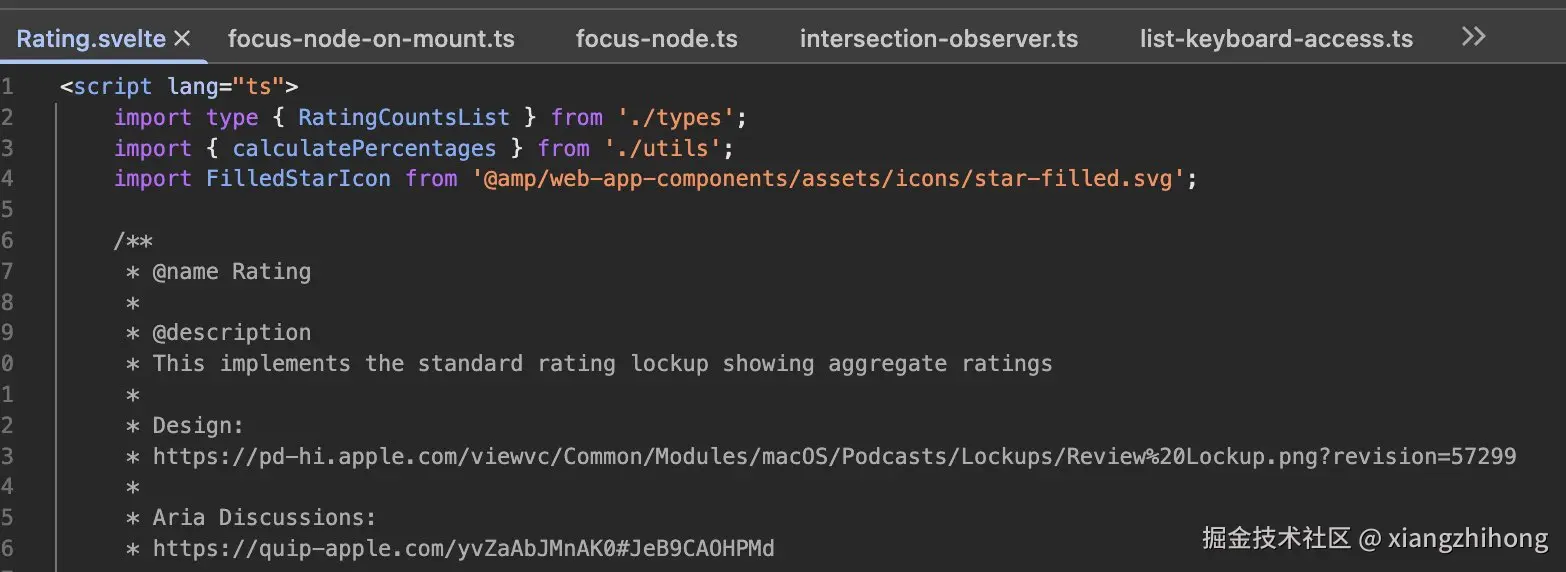Switch to list-keyboard-access.ts tab

1276,39
